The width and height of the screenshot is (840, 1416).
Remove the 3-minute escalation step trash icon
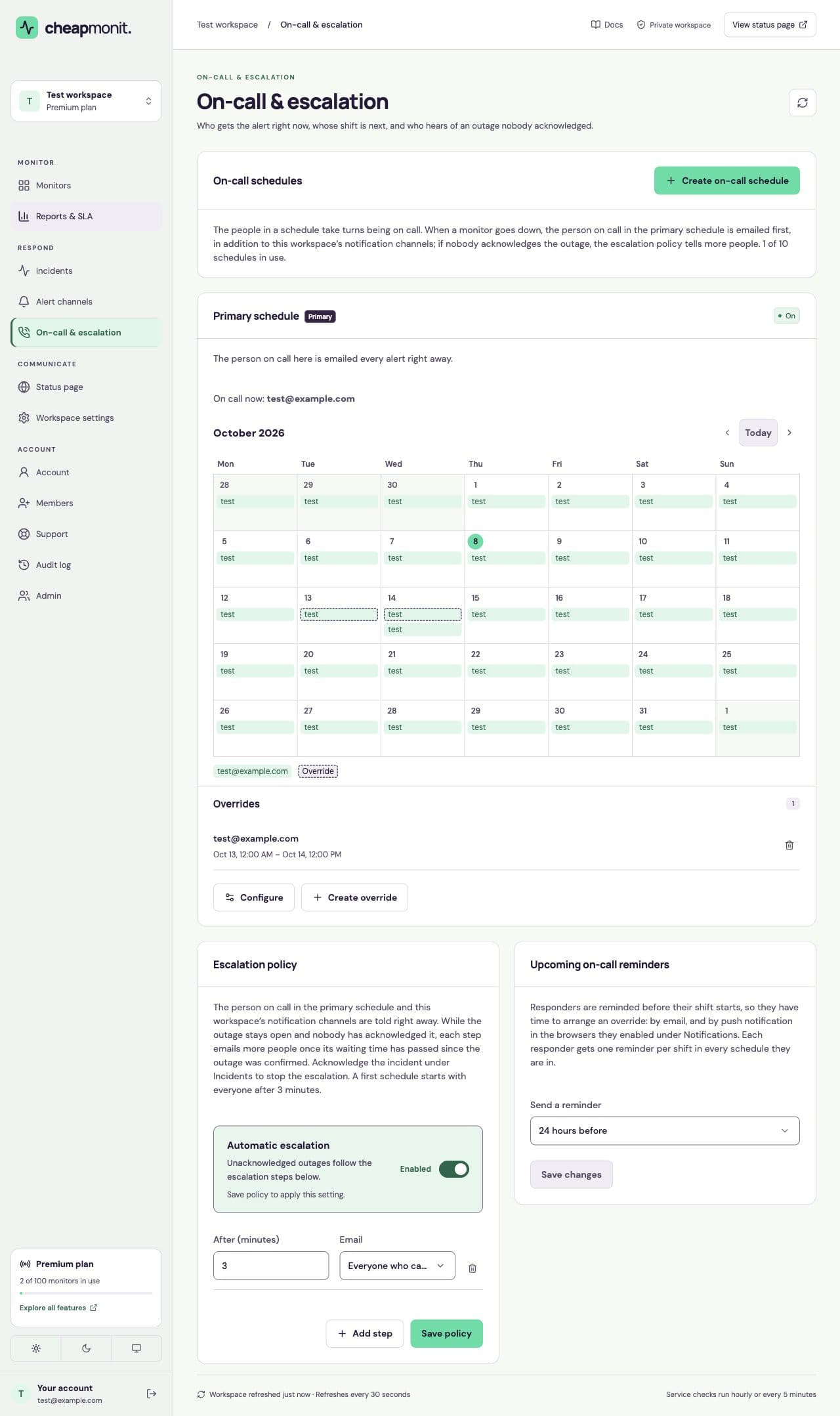coord(472,1268)
